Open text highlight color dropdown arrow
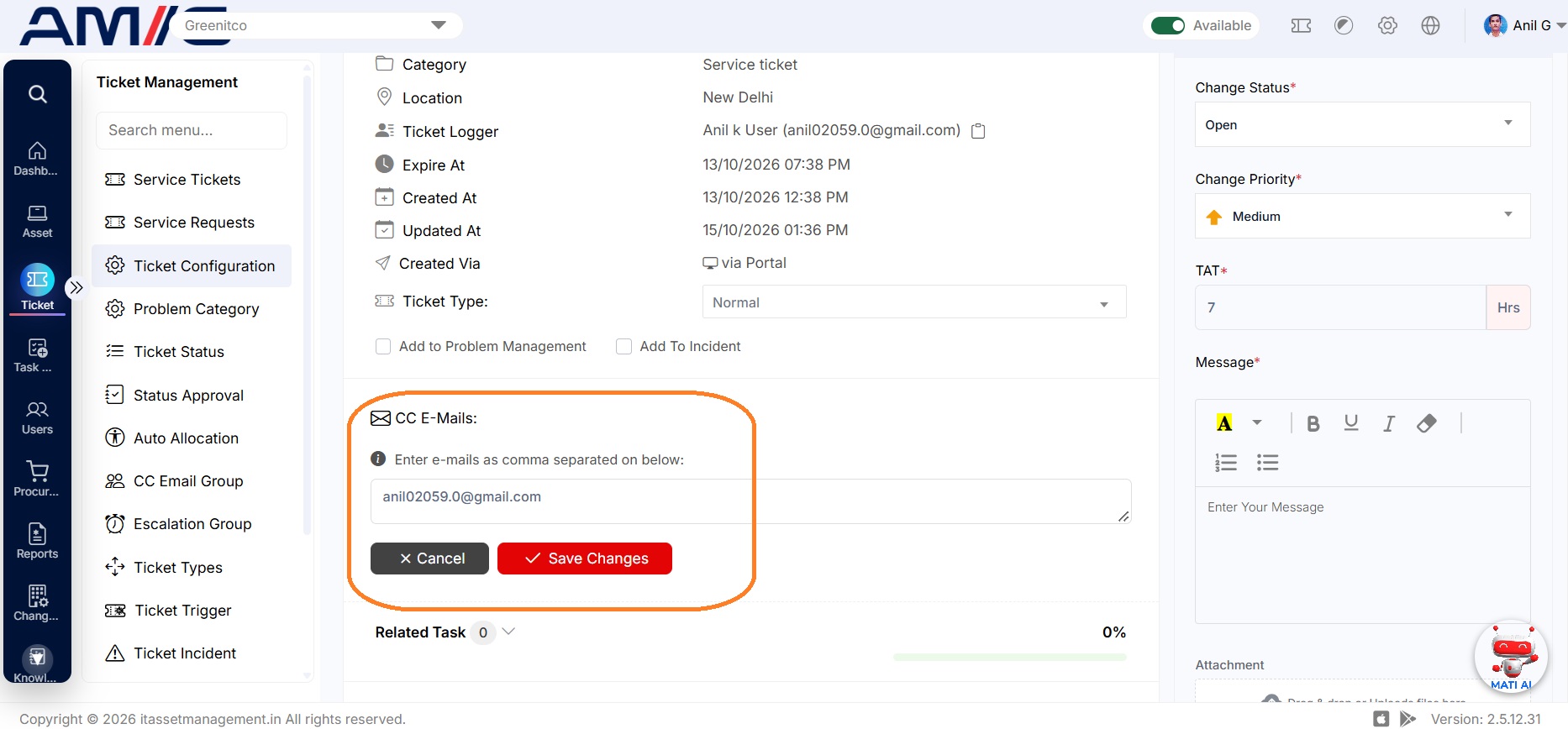The height and width of the screenshot is (729, 1568). pyautogui.click(x=1256, y=422)
